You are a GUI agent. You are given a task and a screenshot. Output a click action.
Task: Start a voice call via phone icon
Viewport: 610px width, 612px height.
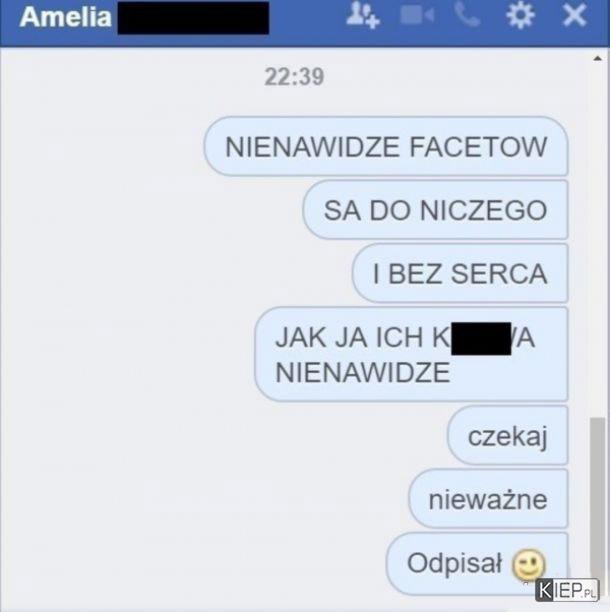click(467, 16)
